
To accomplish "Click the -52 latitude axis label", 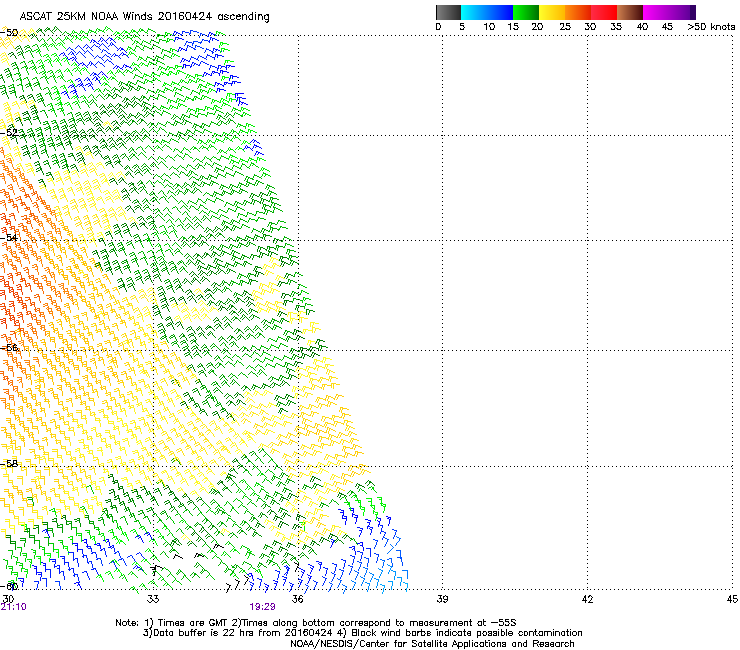I will [x=9, y=133].
